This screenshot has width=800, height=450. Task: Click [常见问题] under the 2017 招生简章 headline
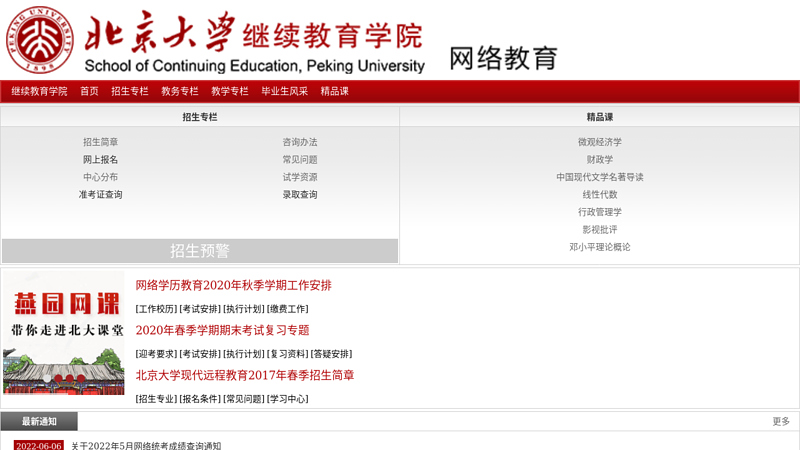(x=244, y=399)
